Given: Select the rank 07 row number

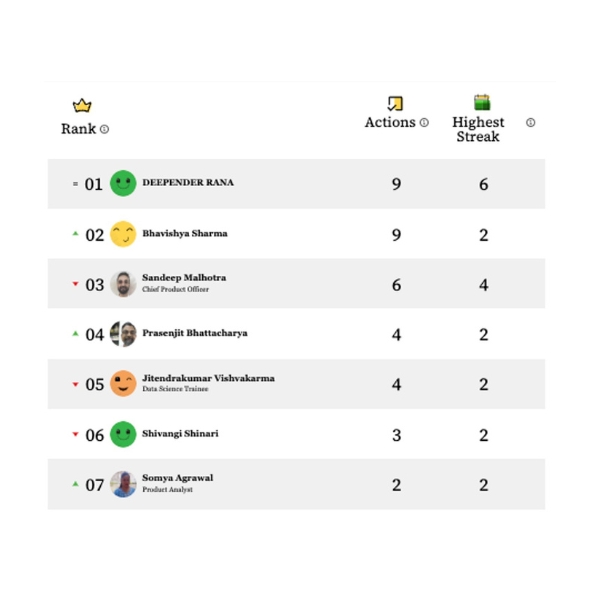Looking at the screenshot, I should pos(95,485).
